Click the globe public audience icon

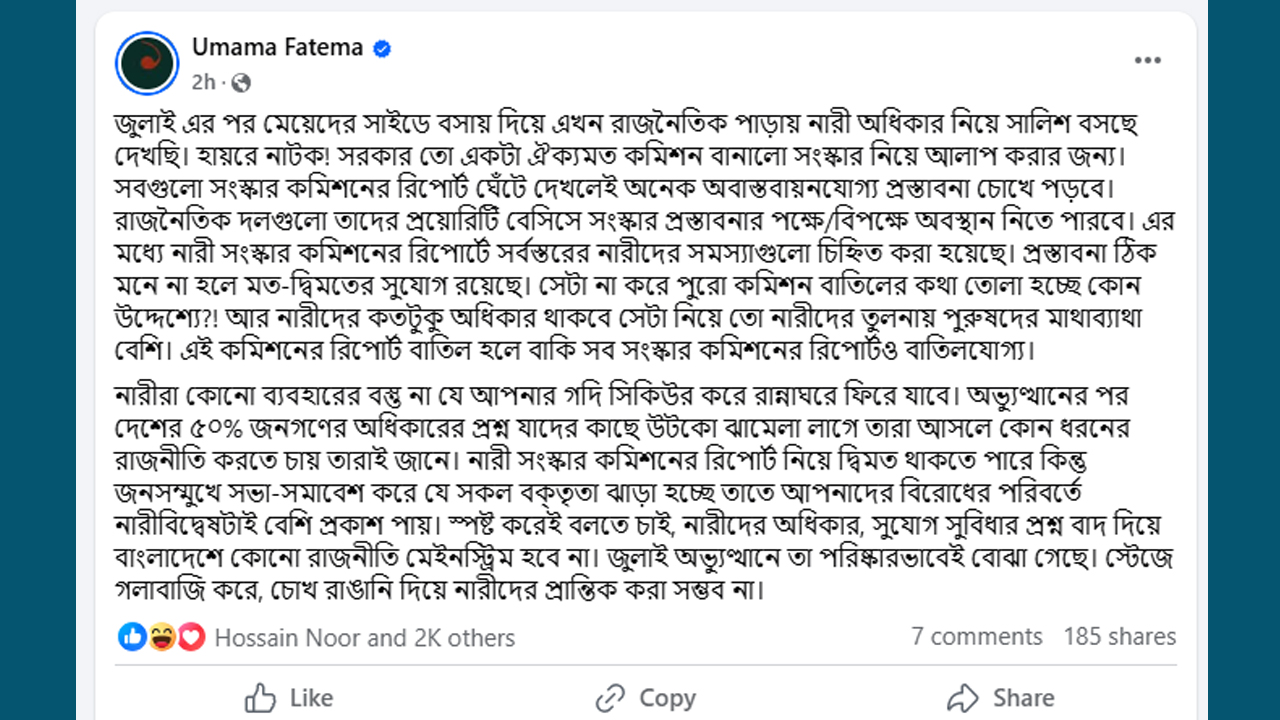click(x=241, y=83)
